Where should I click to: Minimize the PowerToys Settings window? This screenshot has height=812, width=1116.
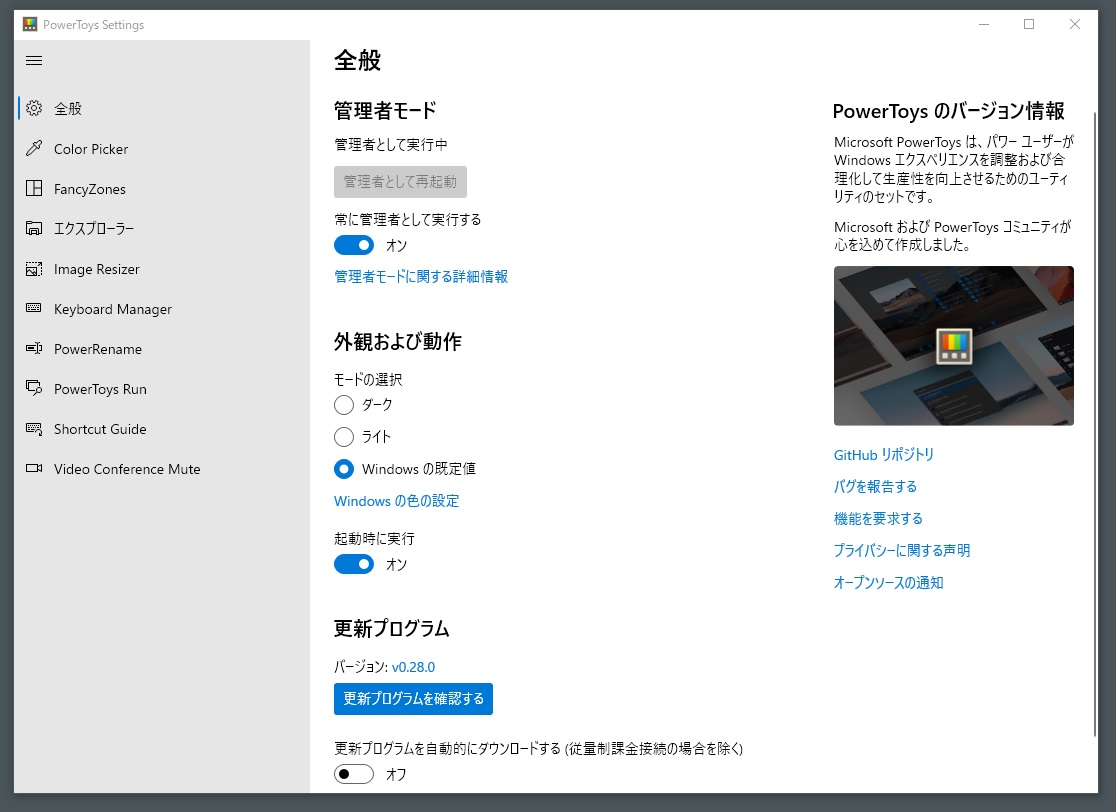(x=984, y=24)
